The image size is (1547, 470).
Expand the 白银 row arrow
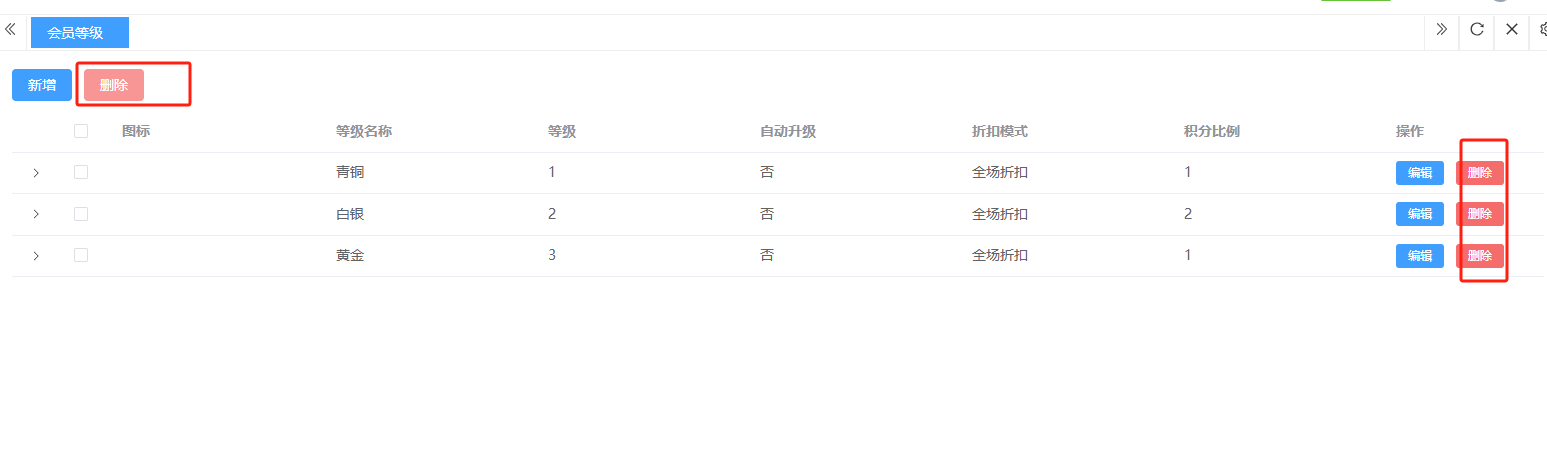36,214
